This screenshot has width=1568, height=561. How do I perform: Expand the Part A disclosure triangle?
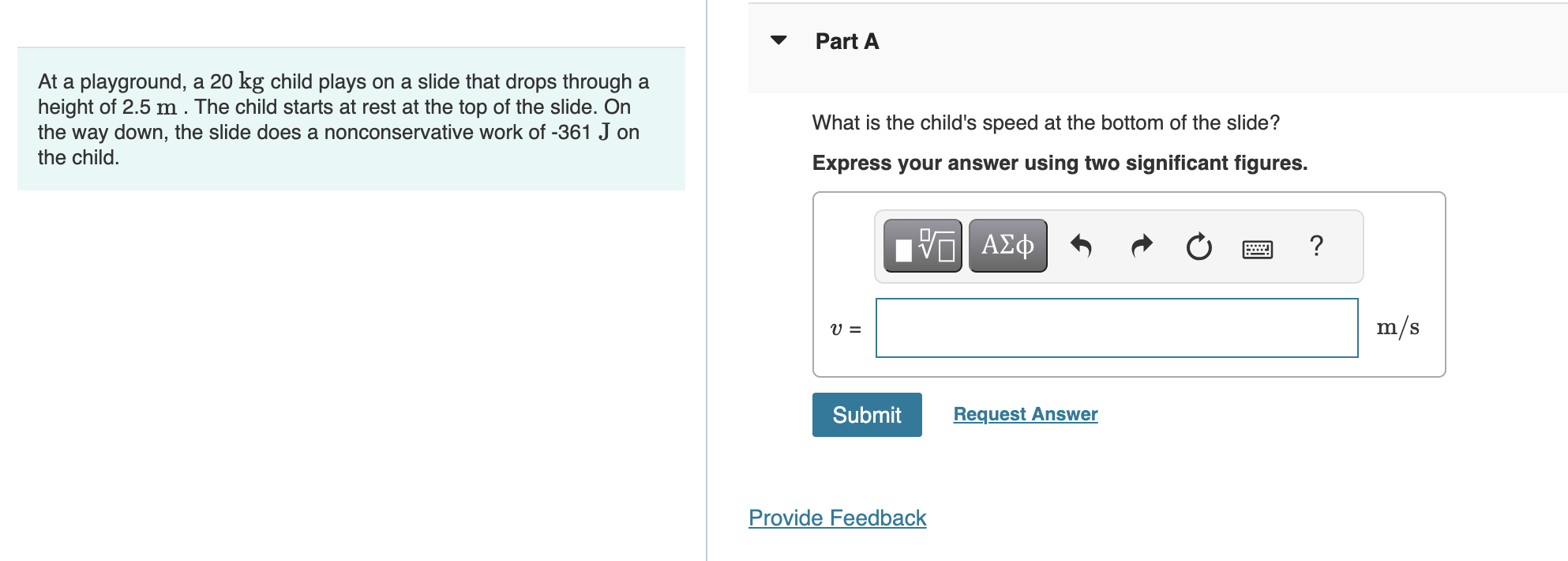pyautogui.click(x=778, y=42)
